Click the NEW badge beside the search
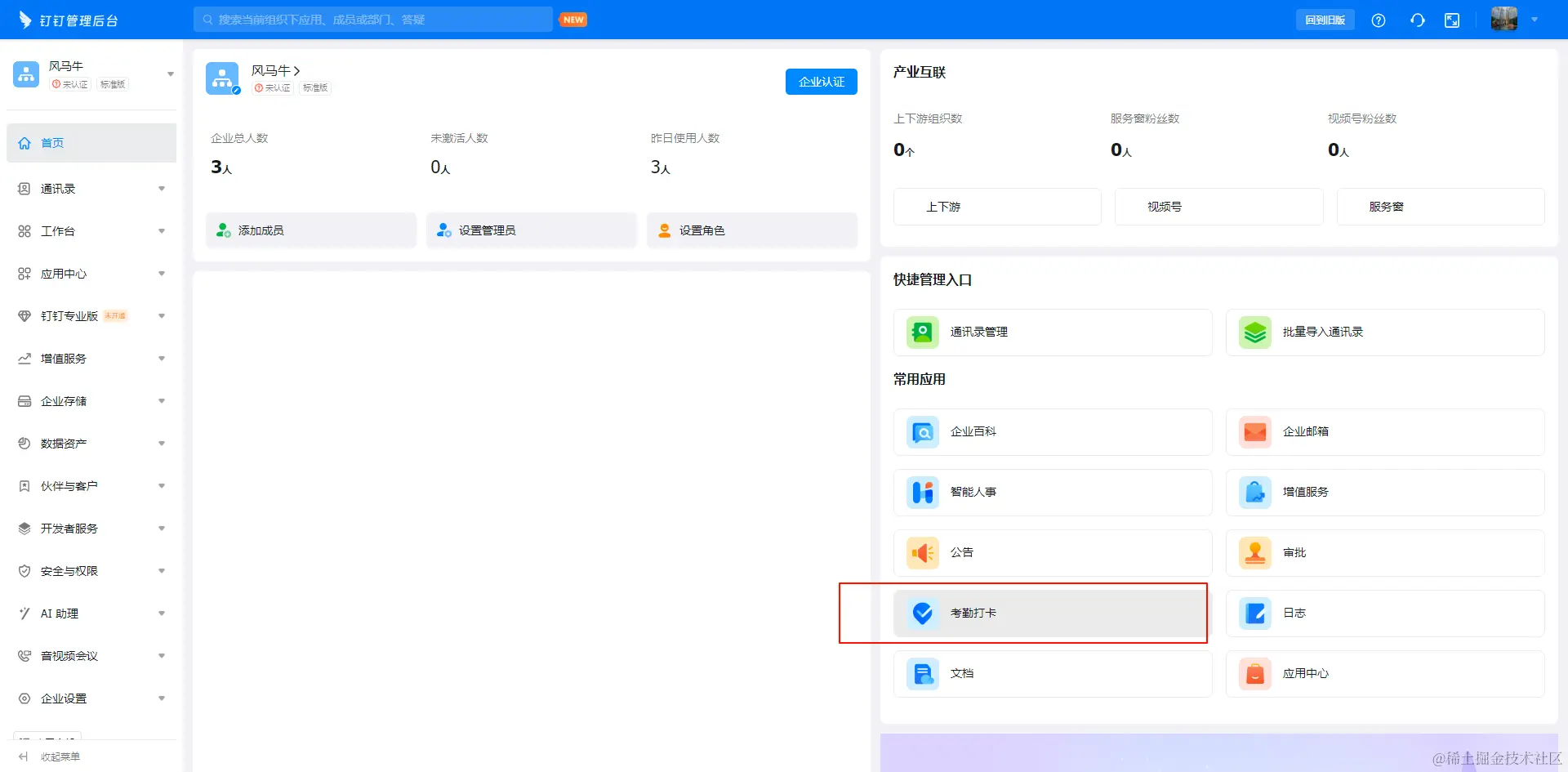The height and width of the screenshot is (772, 1568). (x=574, y=20)
